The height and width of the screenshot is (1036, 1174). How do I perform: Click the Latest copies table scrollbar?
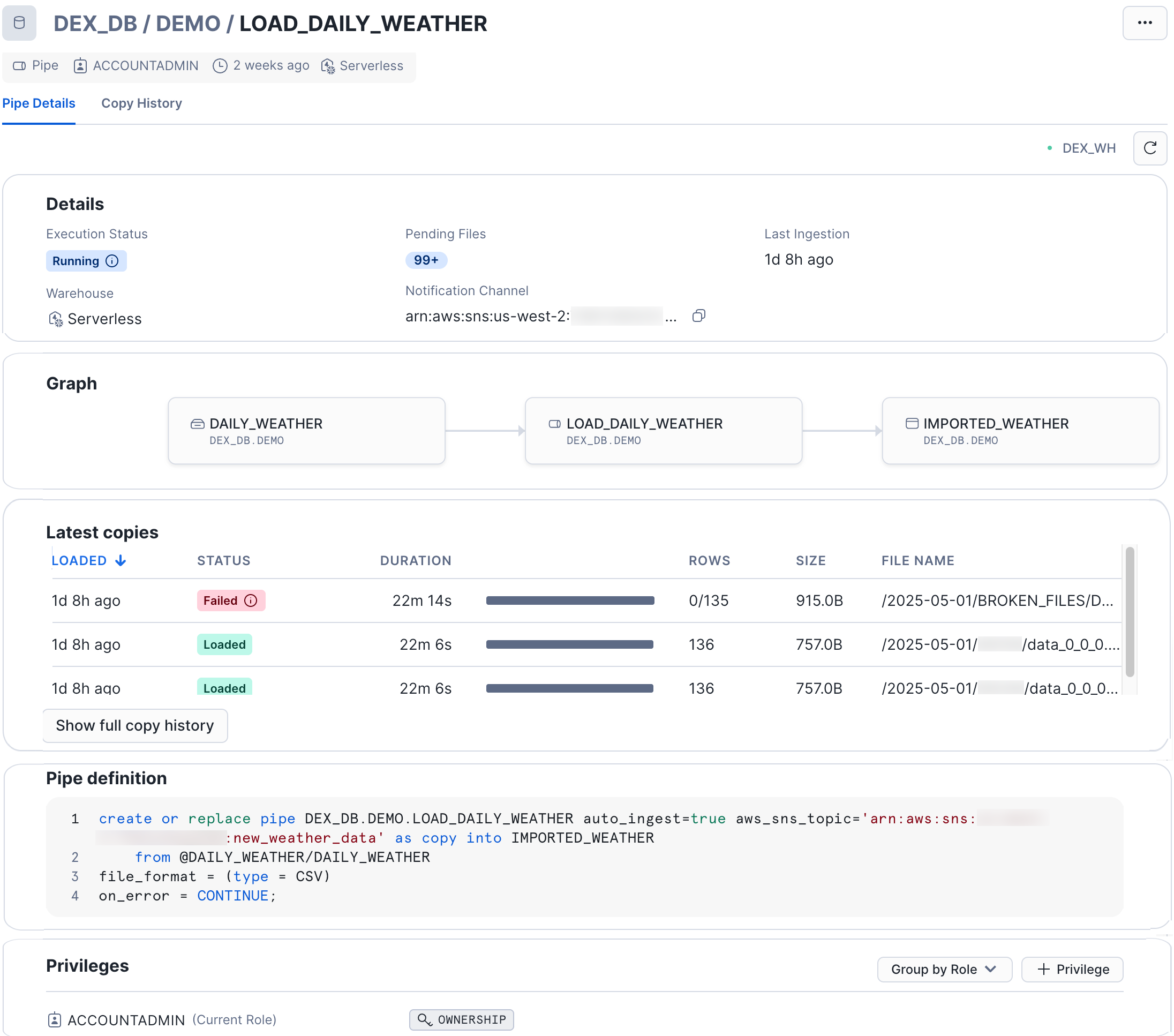[1129, 612]
